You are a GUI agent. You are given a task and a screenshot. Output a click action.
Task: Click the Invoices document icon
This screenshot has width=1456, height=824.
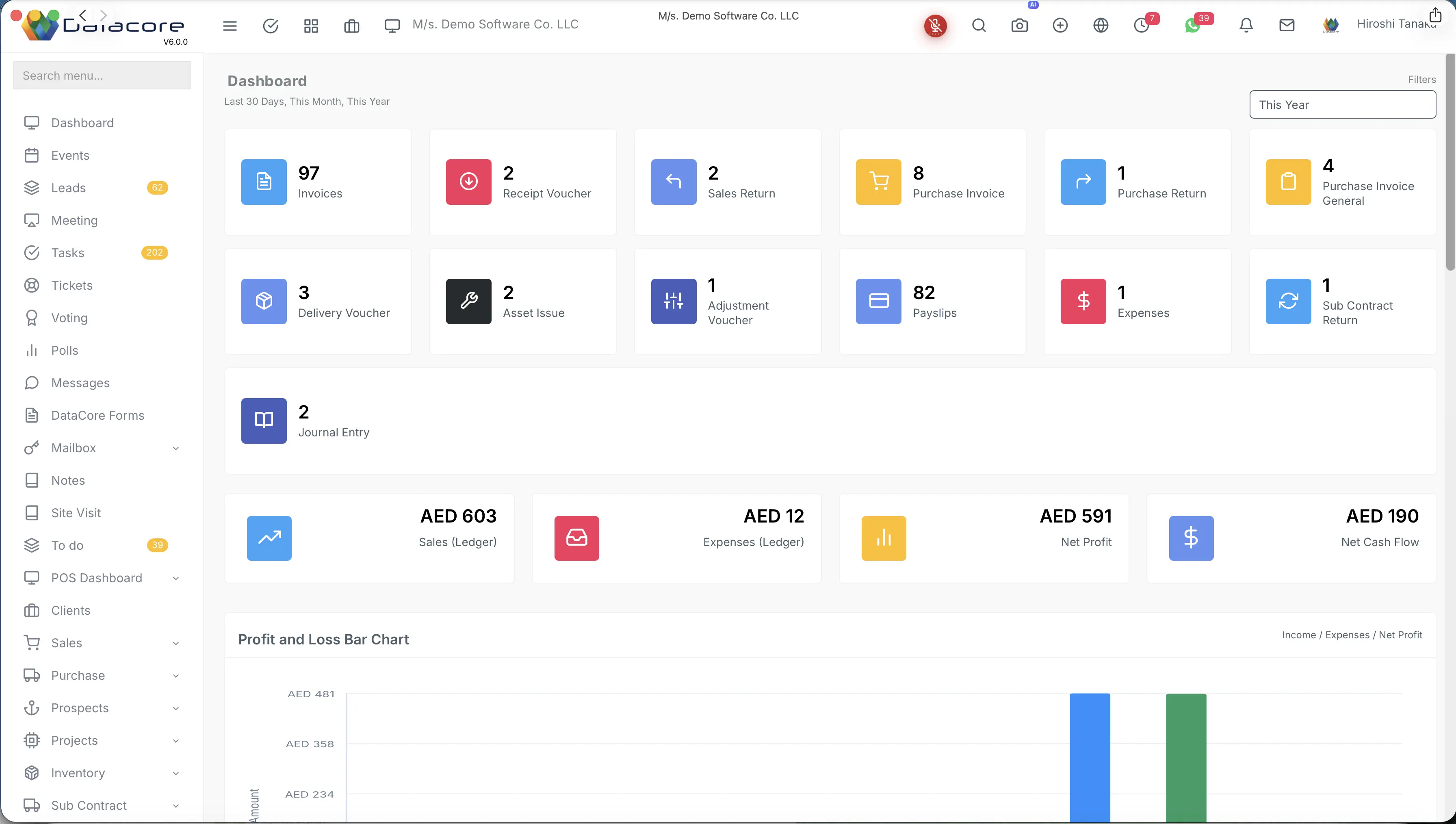click(264, 182)
